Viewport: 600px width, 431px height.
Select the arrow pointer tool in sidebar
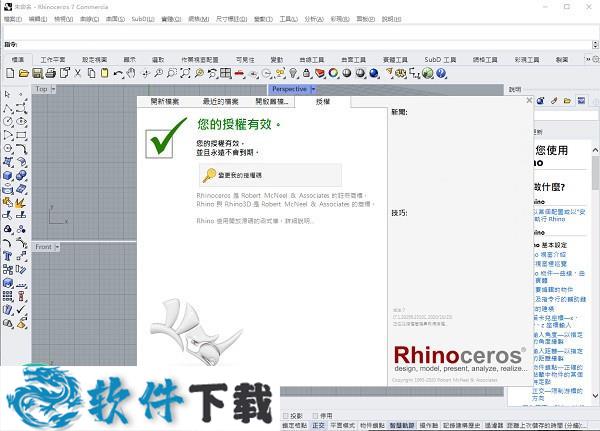(7, 94)
